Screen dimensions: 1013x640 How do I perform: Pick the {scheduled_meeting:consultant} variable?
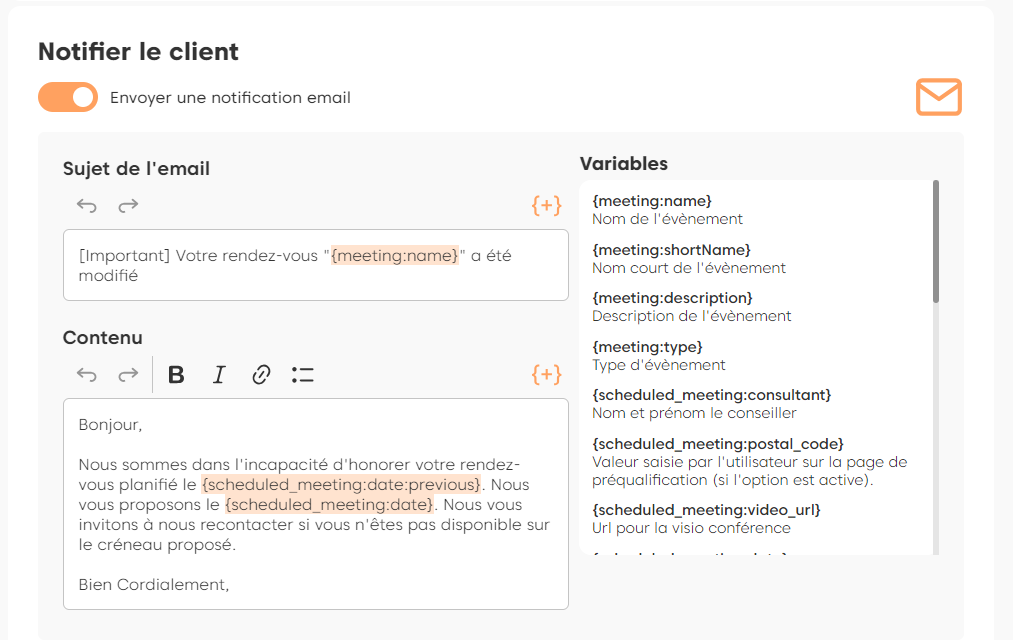(x=711, y=395)
